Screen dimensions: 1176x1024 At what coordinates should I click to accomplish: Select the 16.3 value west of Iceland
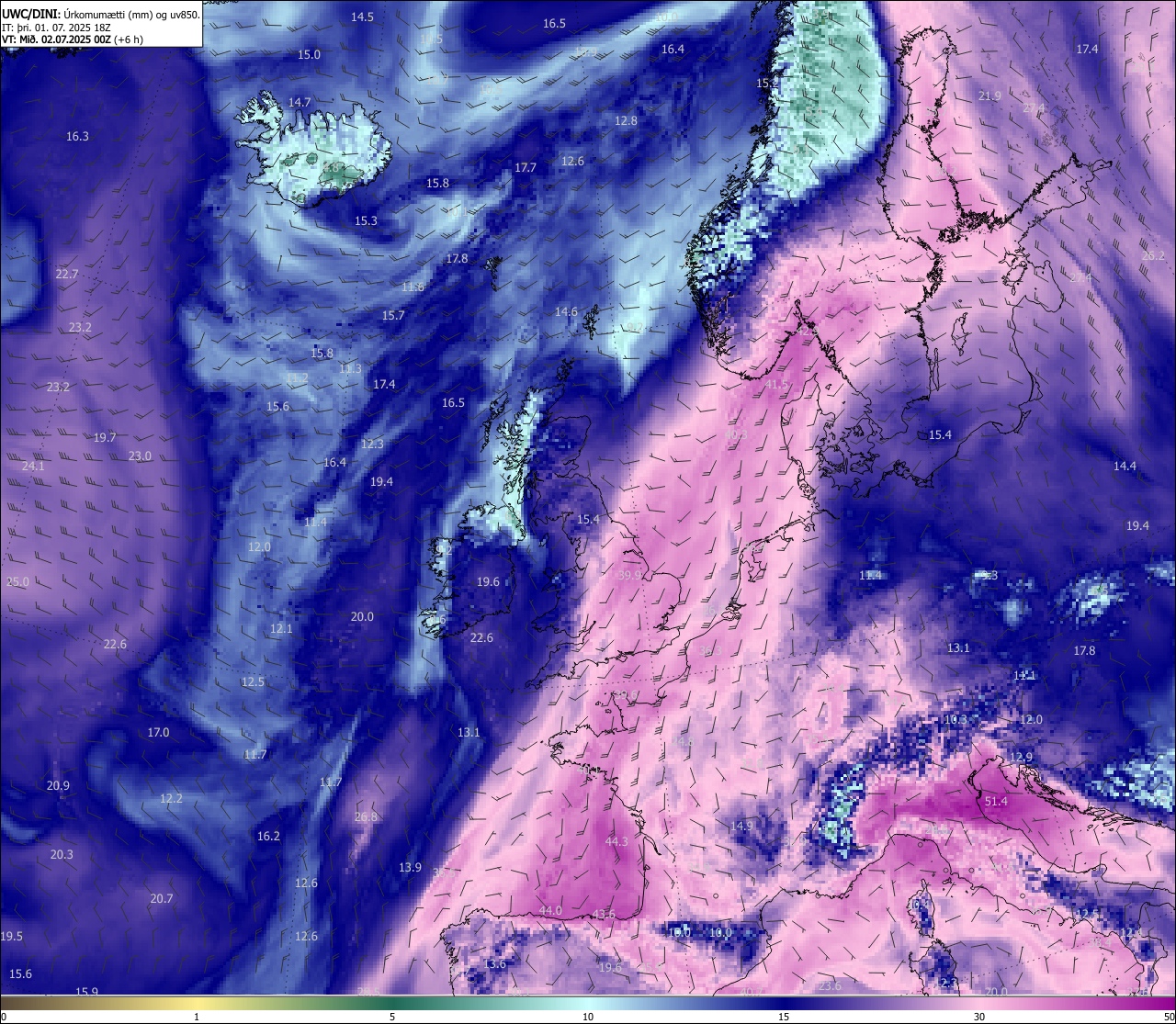click(x=77, y=137)
